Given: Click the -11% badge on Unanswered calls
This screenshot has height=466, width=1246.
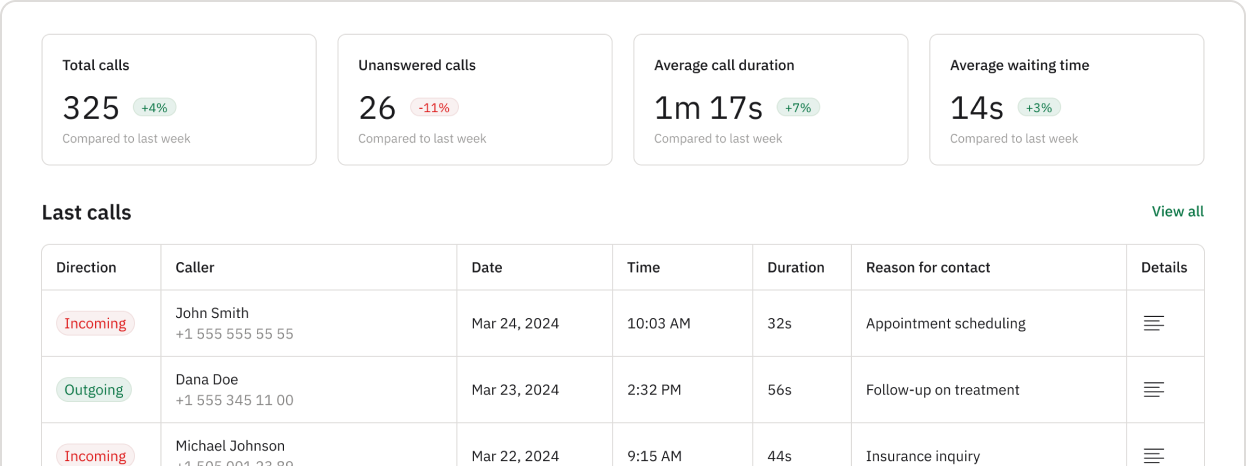Looking at the screenshot, I should pos(434,108).
